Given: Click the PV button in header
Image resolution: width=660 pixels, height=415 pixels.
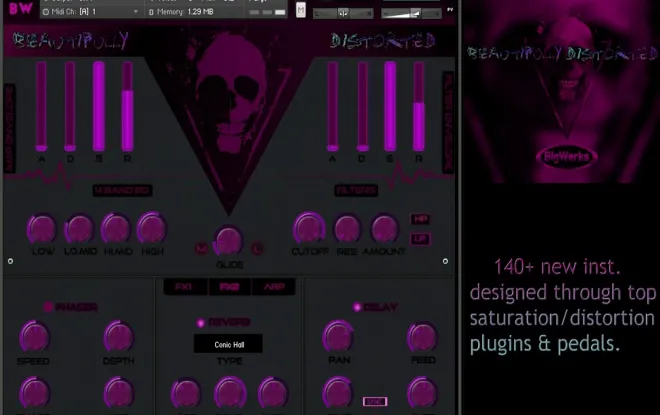Looking at the screenshot, I should coord(450,9).
